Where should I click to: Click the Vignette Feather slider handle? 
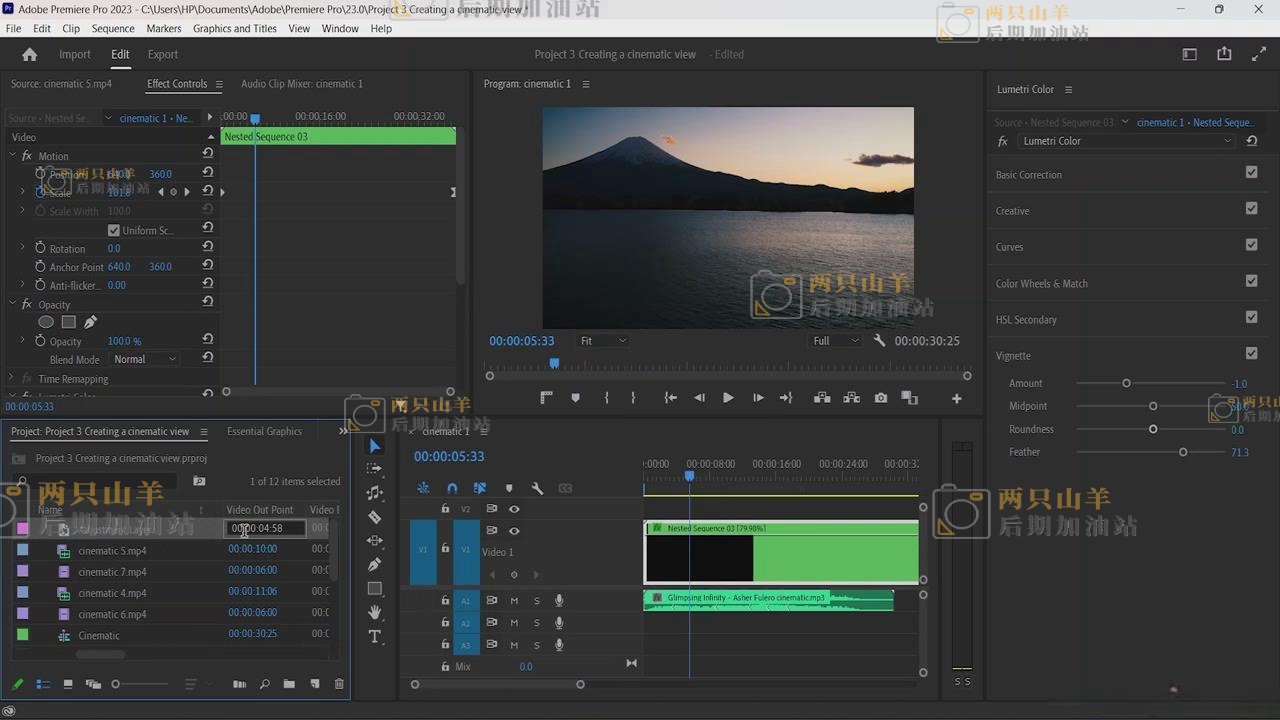click(x=1183, y=452)
